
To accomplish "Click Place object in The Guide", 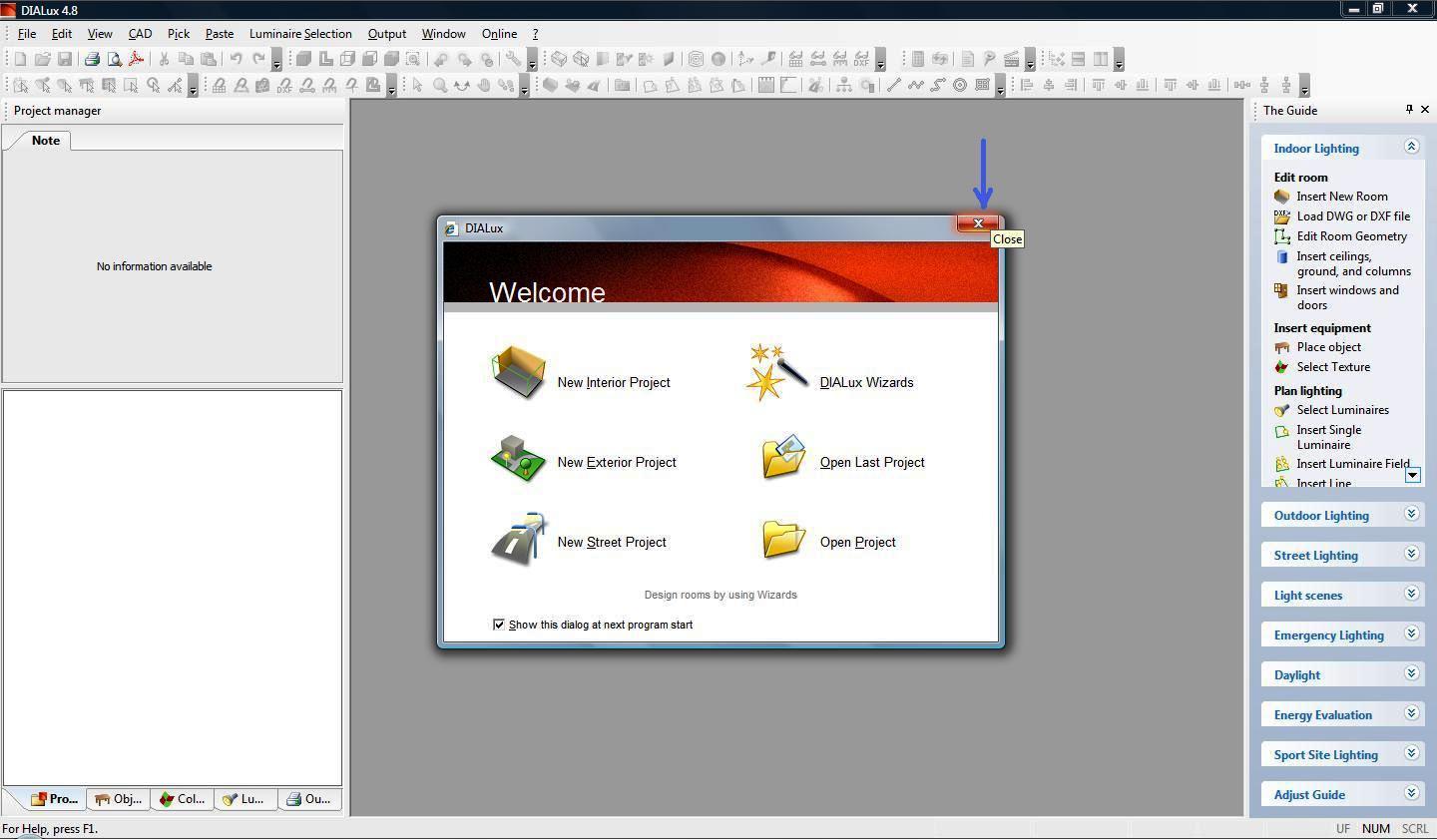I will coord(1328,347).
